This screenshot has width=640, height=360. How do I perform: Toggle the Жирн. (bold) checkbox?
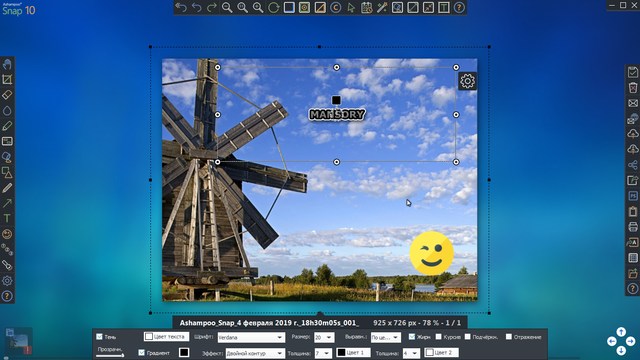click(412, 337)
